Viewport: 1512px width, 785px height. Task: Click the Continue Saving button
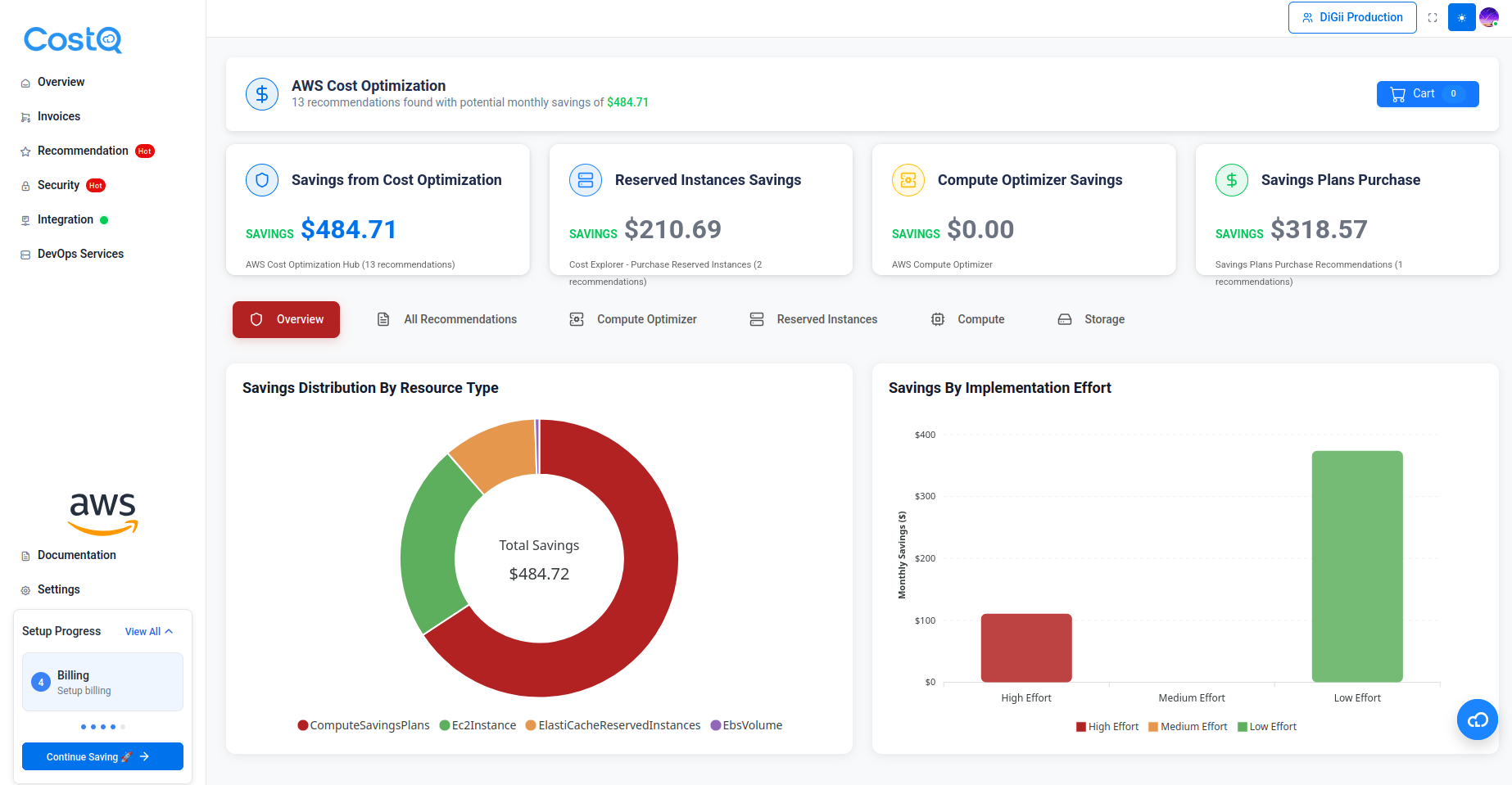102,756
